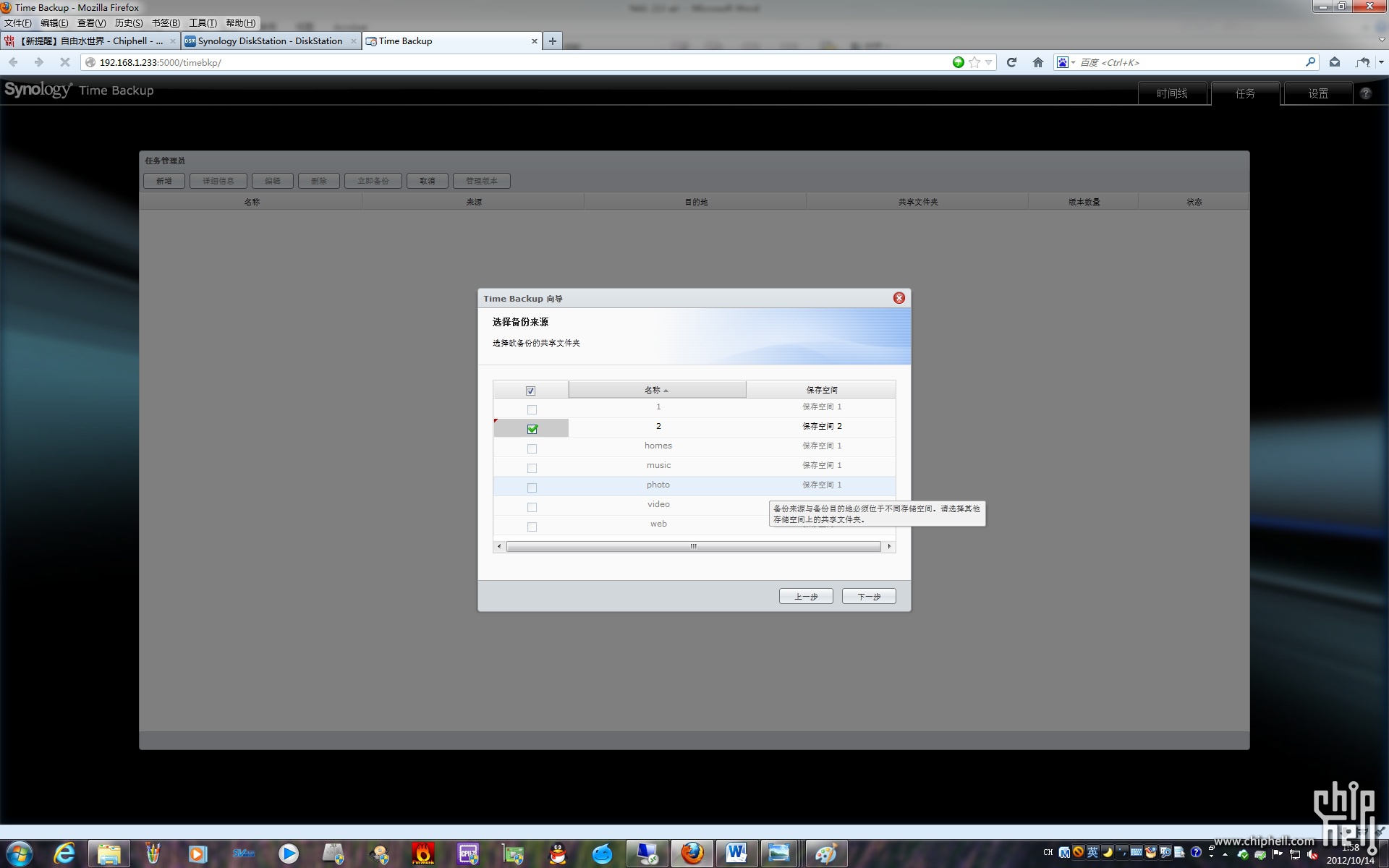Check the photo shared folder box
Image resolution: width=1389 pixels, height=868 pixels.
pos(532,488)
